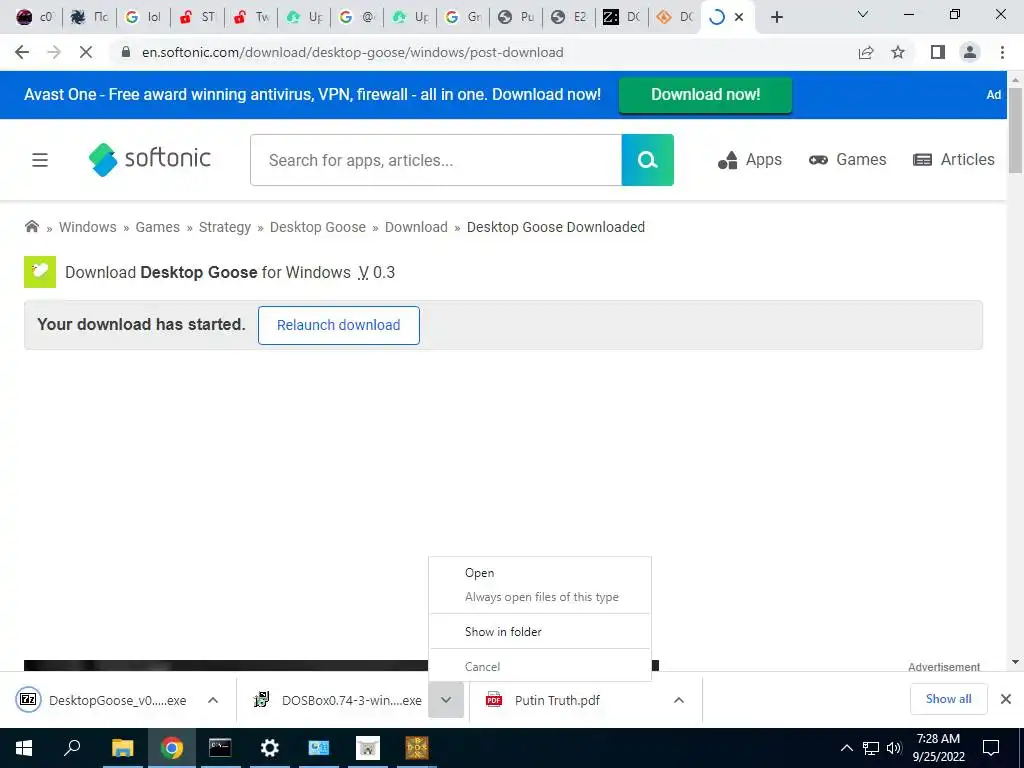Click the Softonic logo

click(150, 159)
